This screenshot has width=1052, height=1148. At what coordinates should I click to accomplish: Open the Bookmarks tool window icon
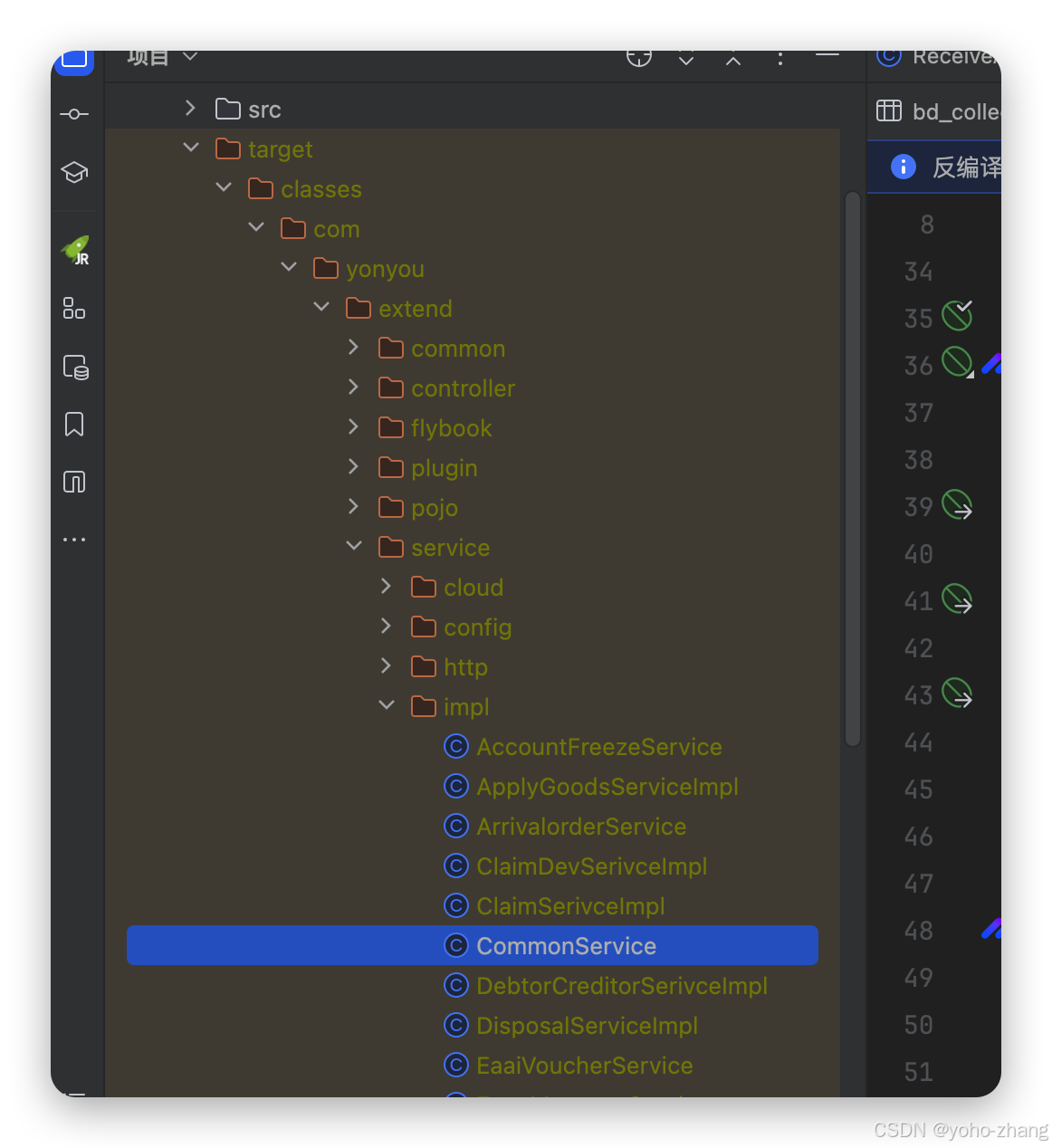point(74,424)
